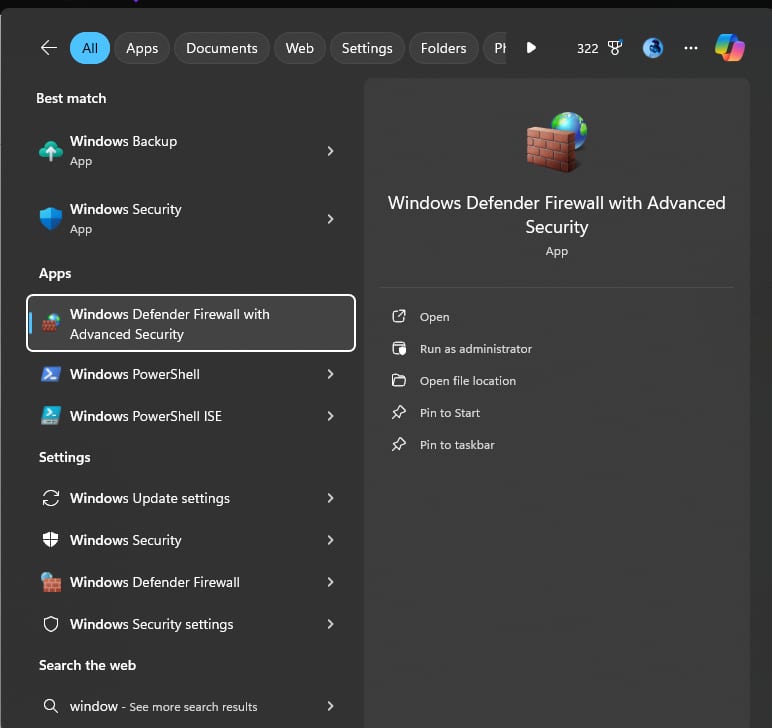This screenshot has height=728, width=772.
Task: Click the Pin to taskbar pin icon
Action: coord(399,444)
